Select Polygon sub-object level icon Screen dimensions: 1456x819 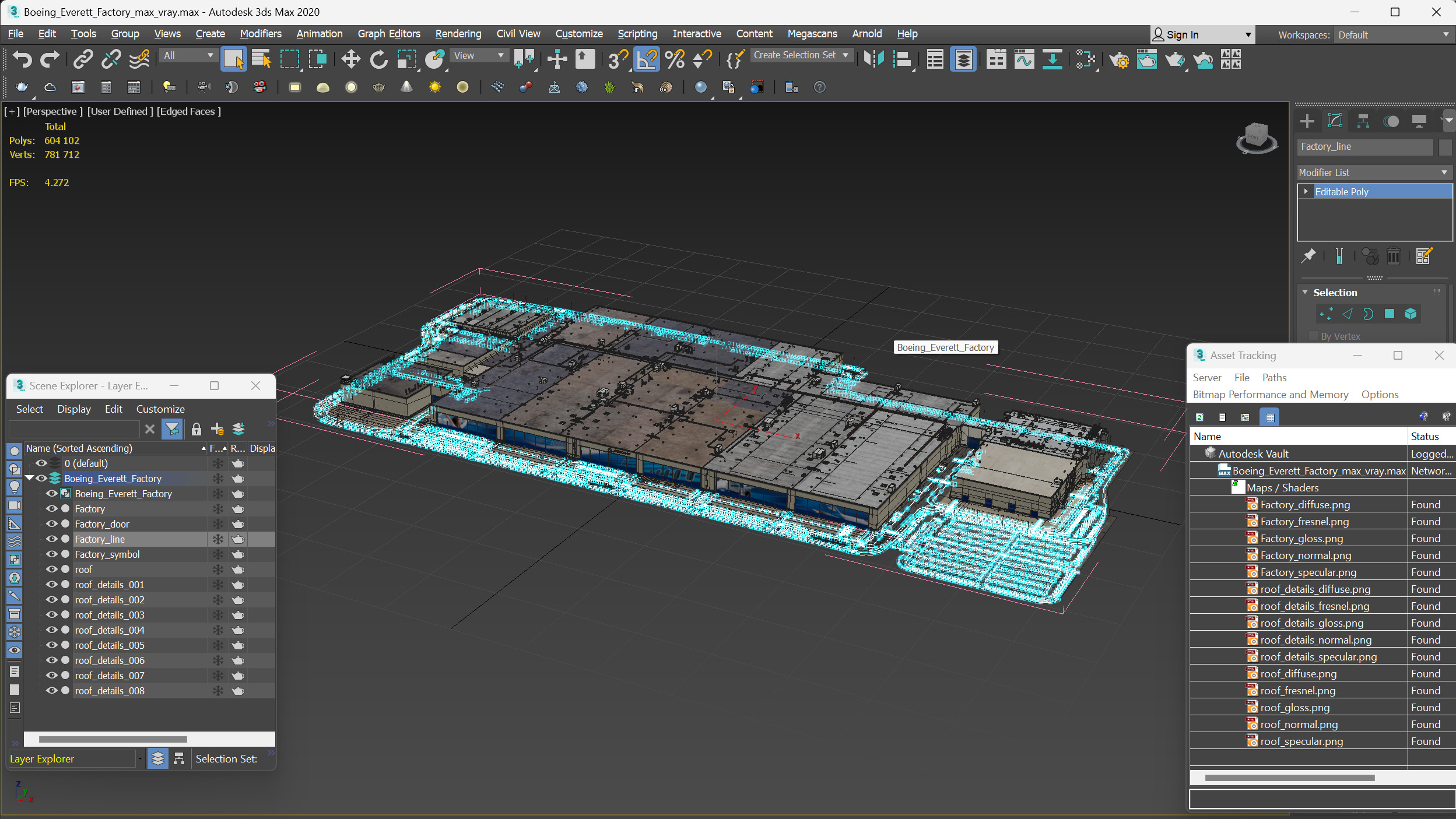click(x=1390, y=314)
